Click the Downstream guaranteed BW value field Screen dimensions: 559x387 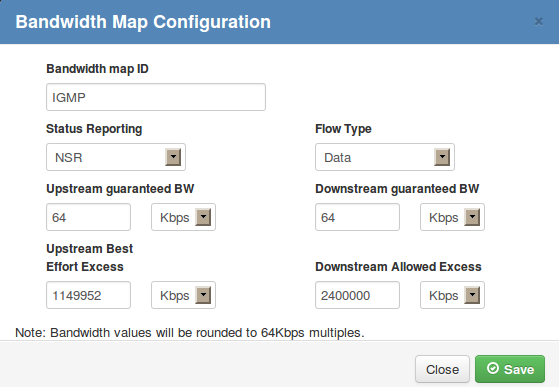(357, 217)
